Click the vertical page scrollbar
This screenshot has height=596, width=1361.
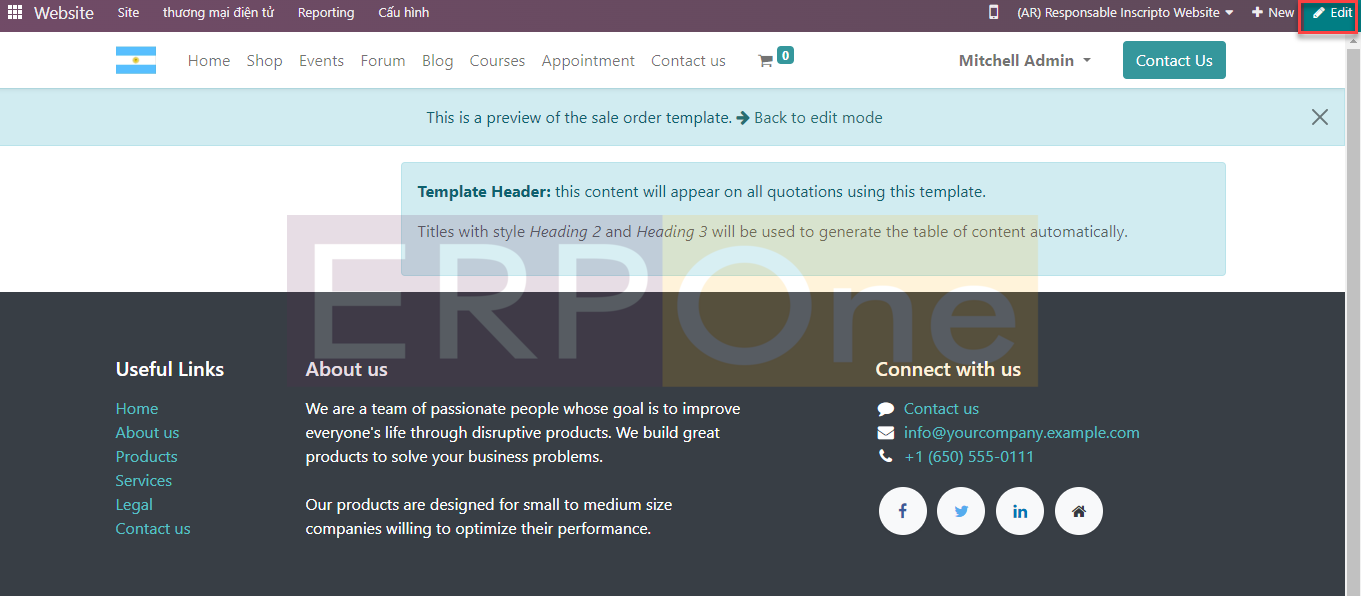pos(1353,300)
